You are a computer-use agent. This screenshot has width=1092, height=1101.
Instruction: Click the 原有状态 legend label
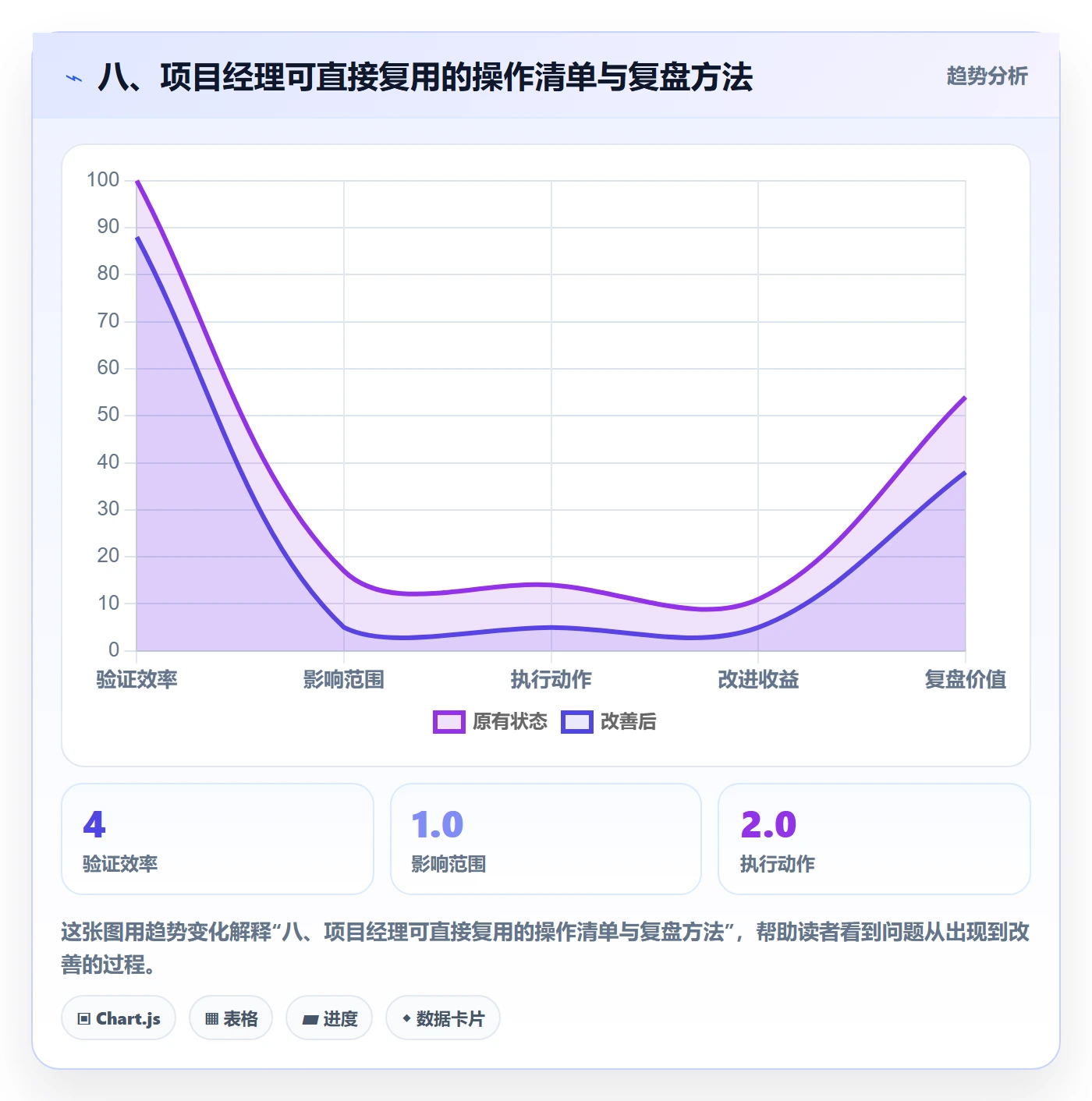point(510,722)
